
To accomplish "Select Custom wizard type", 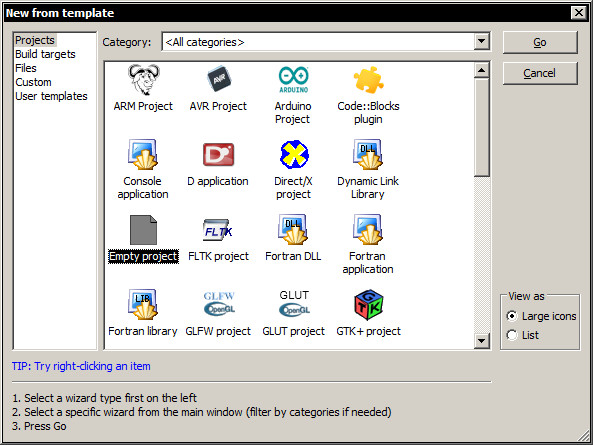I will [x=33, y=82].
